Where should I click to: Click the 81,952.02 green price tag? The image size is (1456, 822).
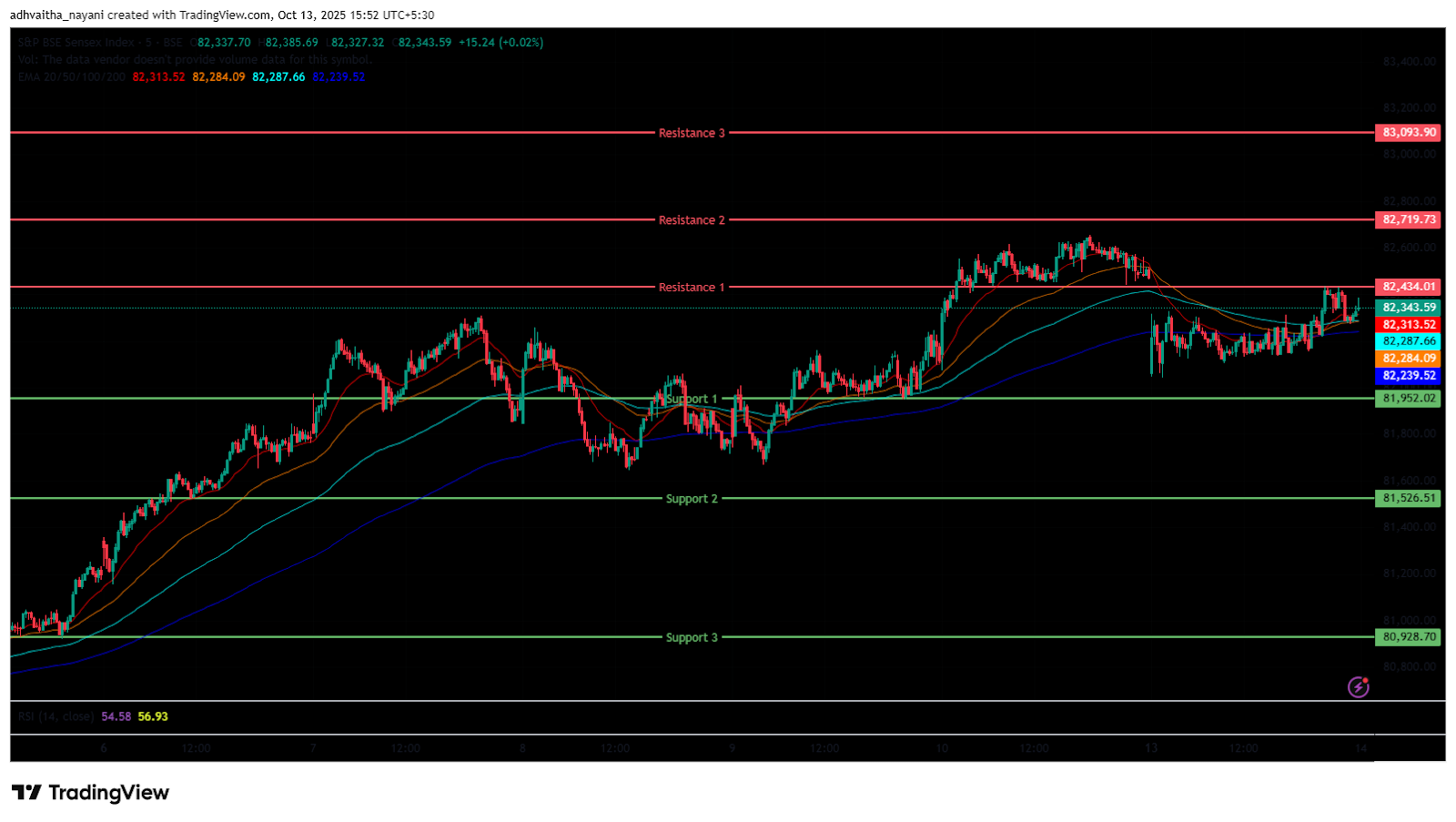(1409, 399)
